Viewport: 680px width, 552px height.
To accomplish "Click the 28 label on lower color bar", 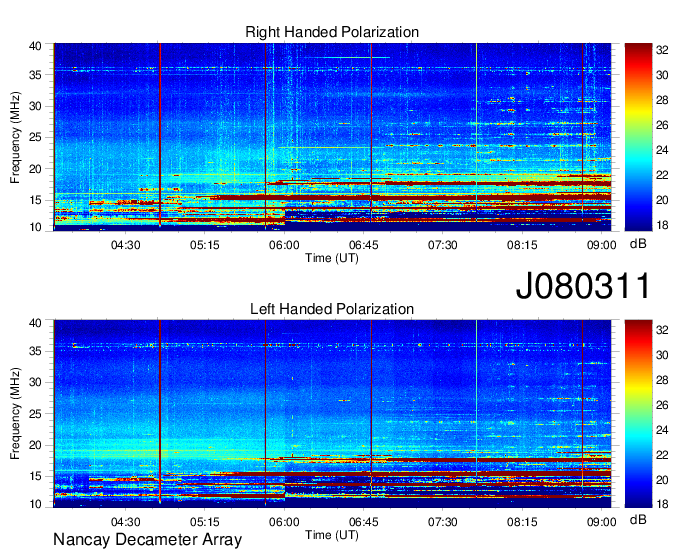I will point(662,380).
